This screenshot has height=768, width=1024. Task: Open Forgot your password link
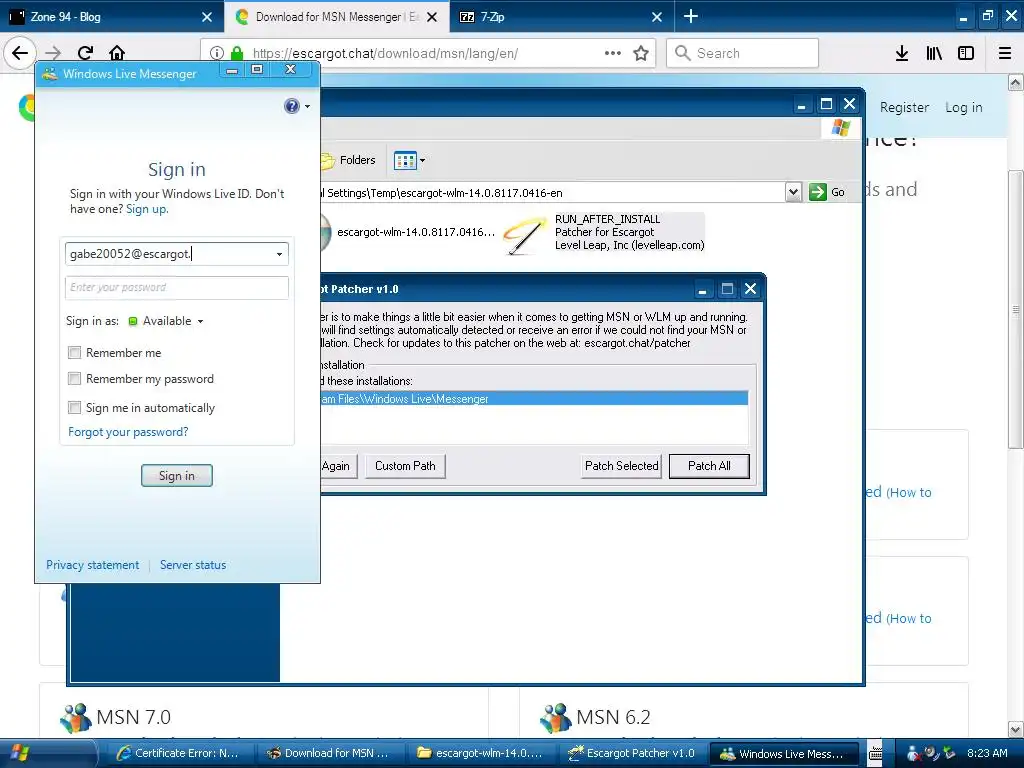(128, 432)
